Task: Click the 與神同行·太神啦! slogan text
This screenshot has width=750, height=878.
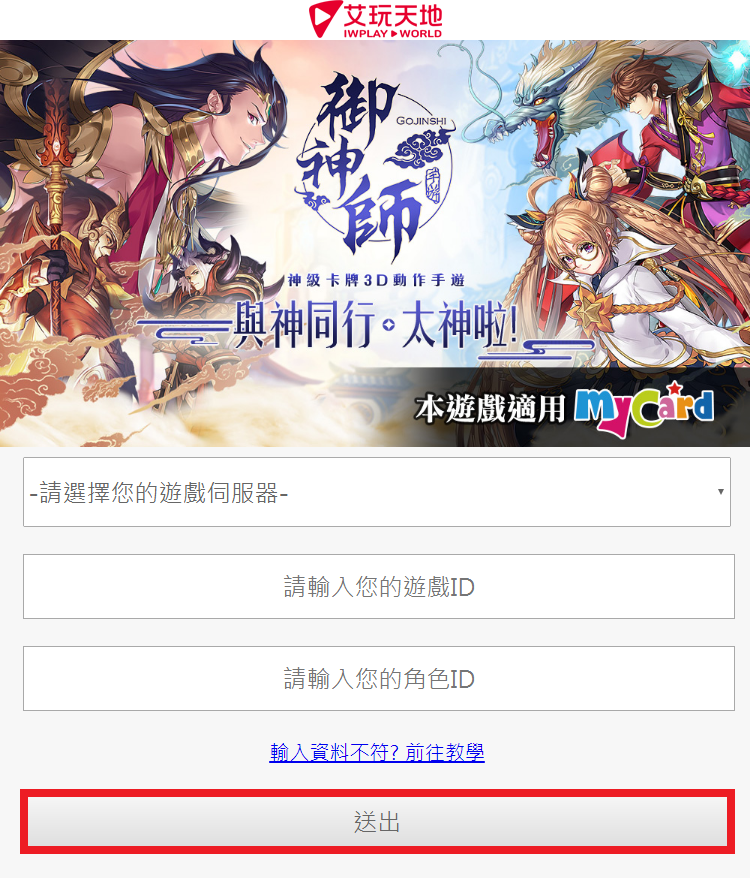Action: point(374,325)
